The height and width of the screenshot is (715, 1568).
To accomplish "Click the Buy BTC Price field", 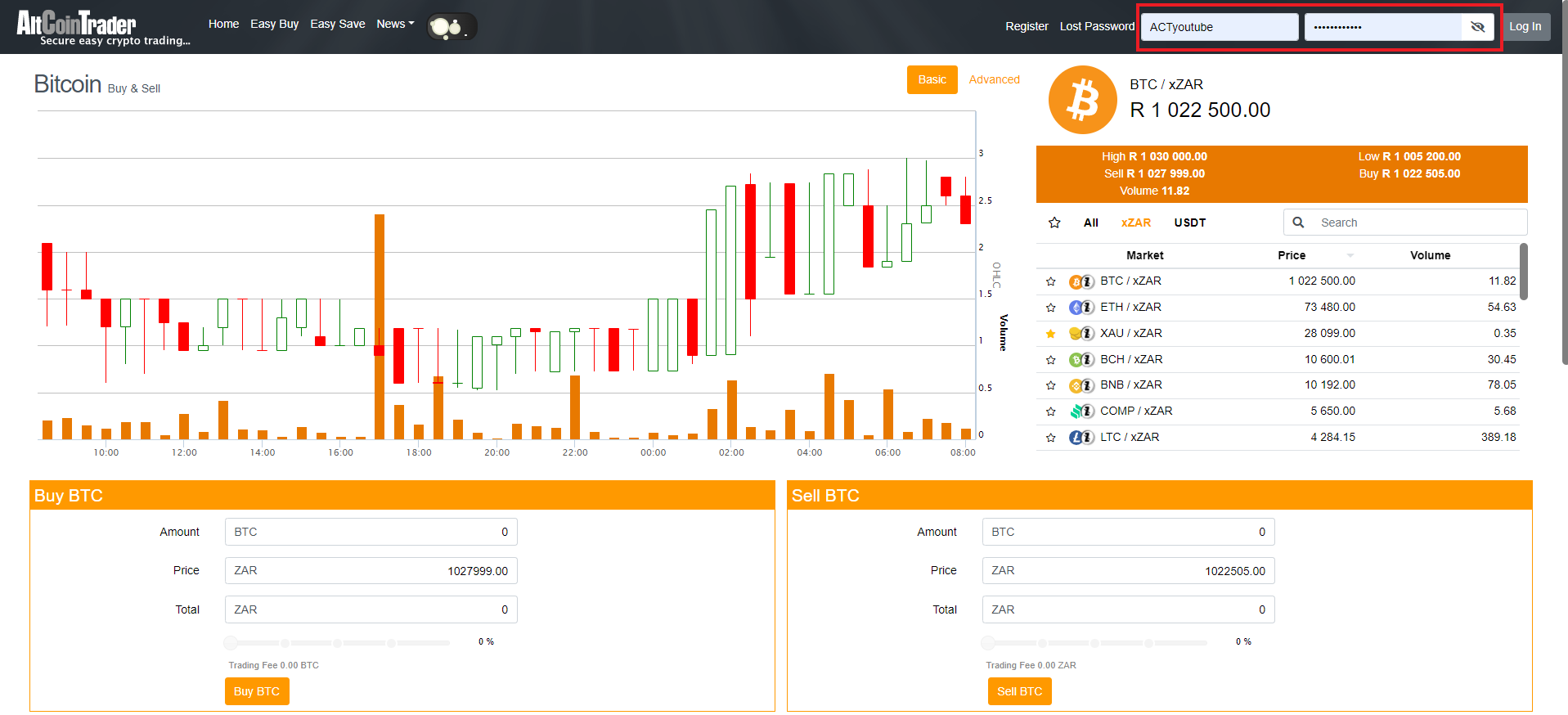I will point(371,570).
